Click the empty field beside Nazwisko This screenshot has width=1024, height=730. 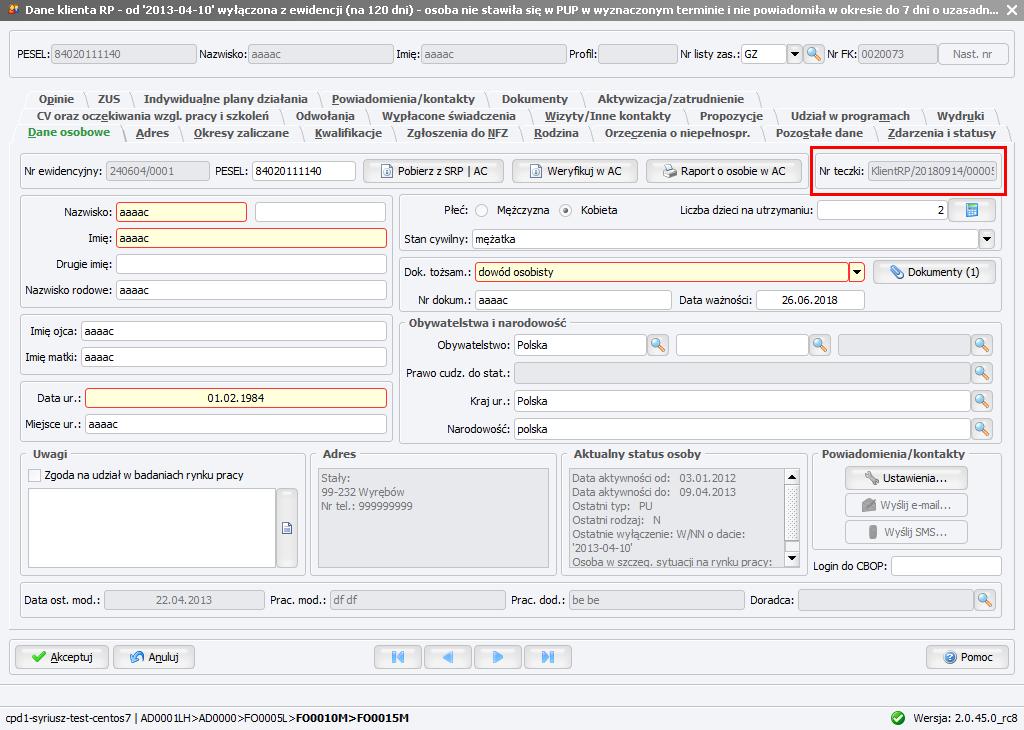(320, 212)
